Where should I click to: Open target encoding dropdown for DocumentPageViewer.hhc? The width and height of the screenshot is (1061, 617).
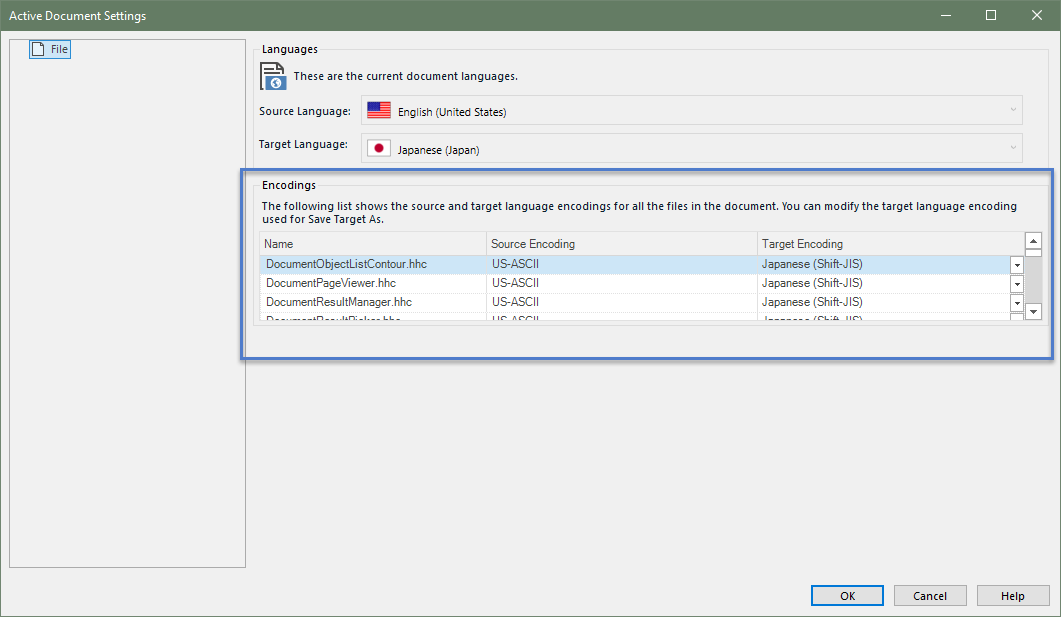[x=1016, y=283]
